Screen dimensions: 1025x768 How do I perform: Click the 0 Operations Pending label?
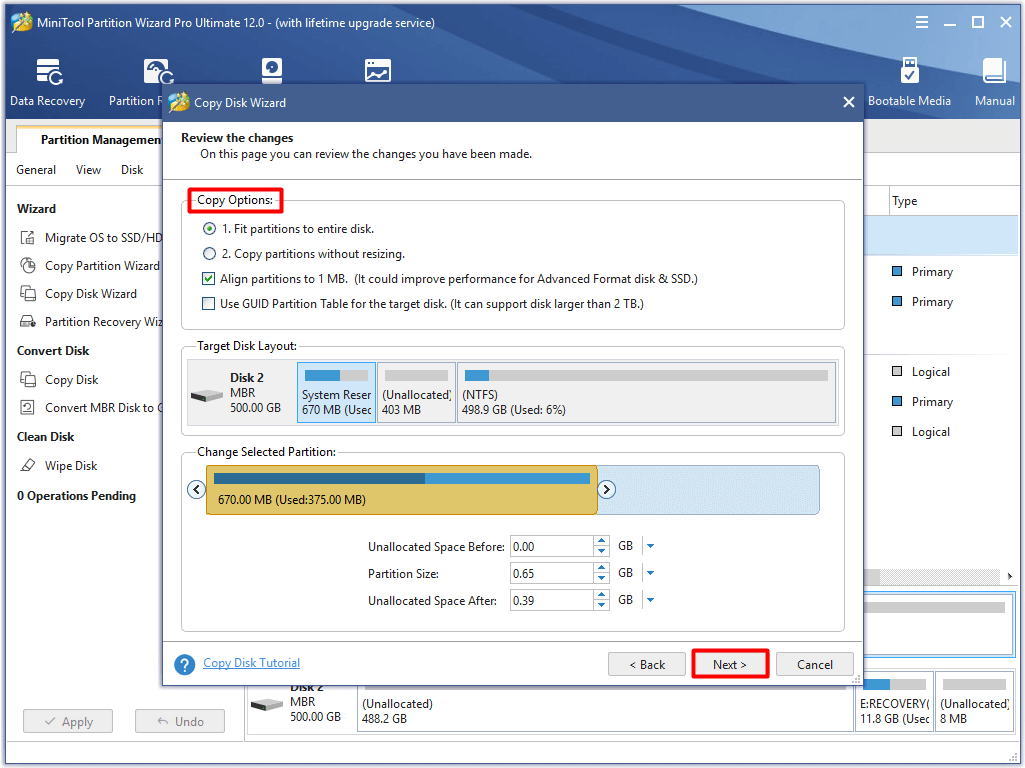[76, 496]
